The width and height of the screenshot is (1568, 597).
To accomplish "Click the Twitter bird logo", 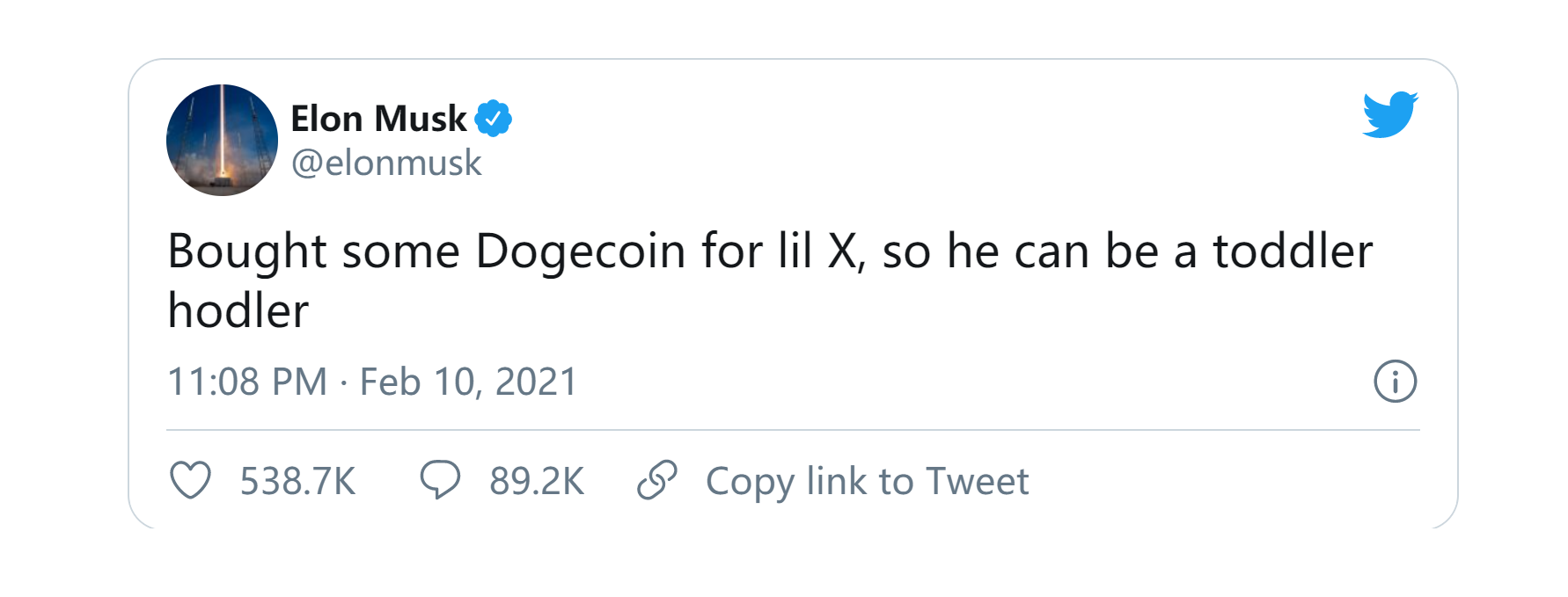I will pos(1389,115).
